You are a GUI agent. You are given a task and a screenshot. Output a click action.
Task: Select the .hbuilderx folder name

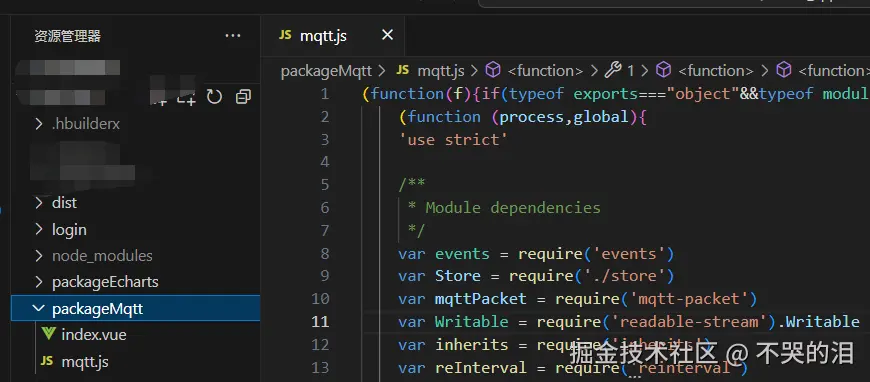85,124
